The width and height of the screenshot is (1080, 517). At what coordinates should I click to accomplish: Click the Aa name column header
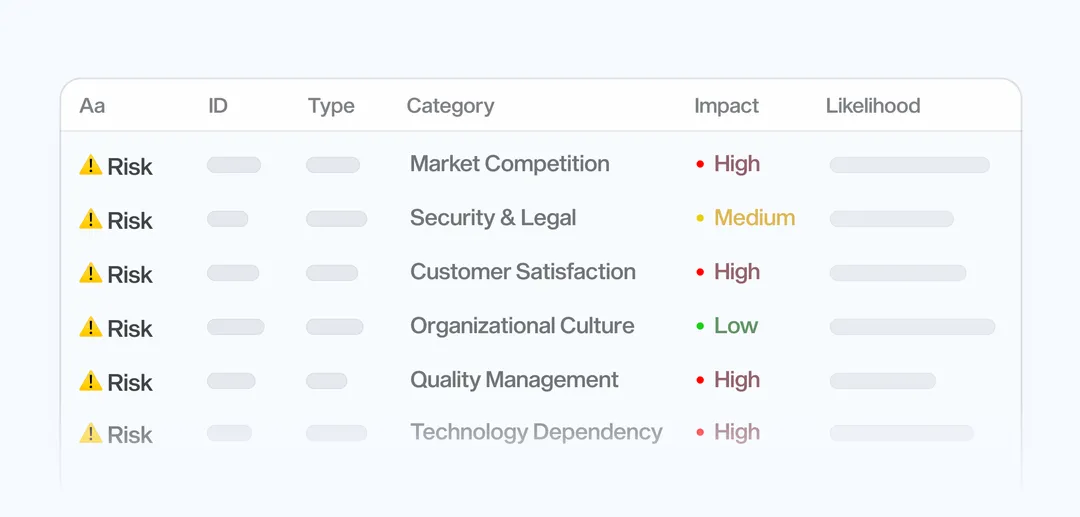pyautogui.click(x=92, y=106)
